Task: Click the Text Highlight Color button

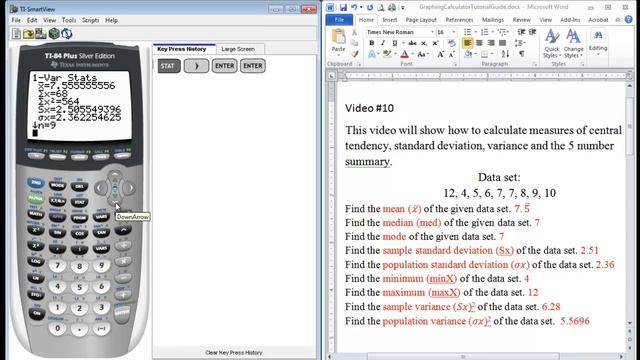Action: click(386, 54)
